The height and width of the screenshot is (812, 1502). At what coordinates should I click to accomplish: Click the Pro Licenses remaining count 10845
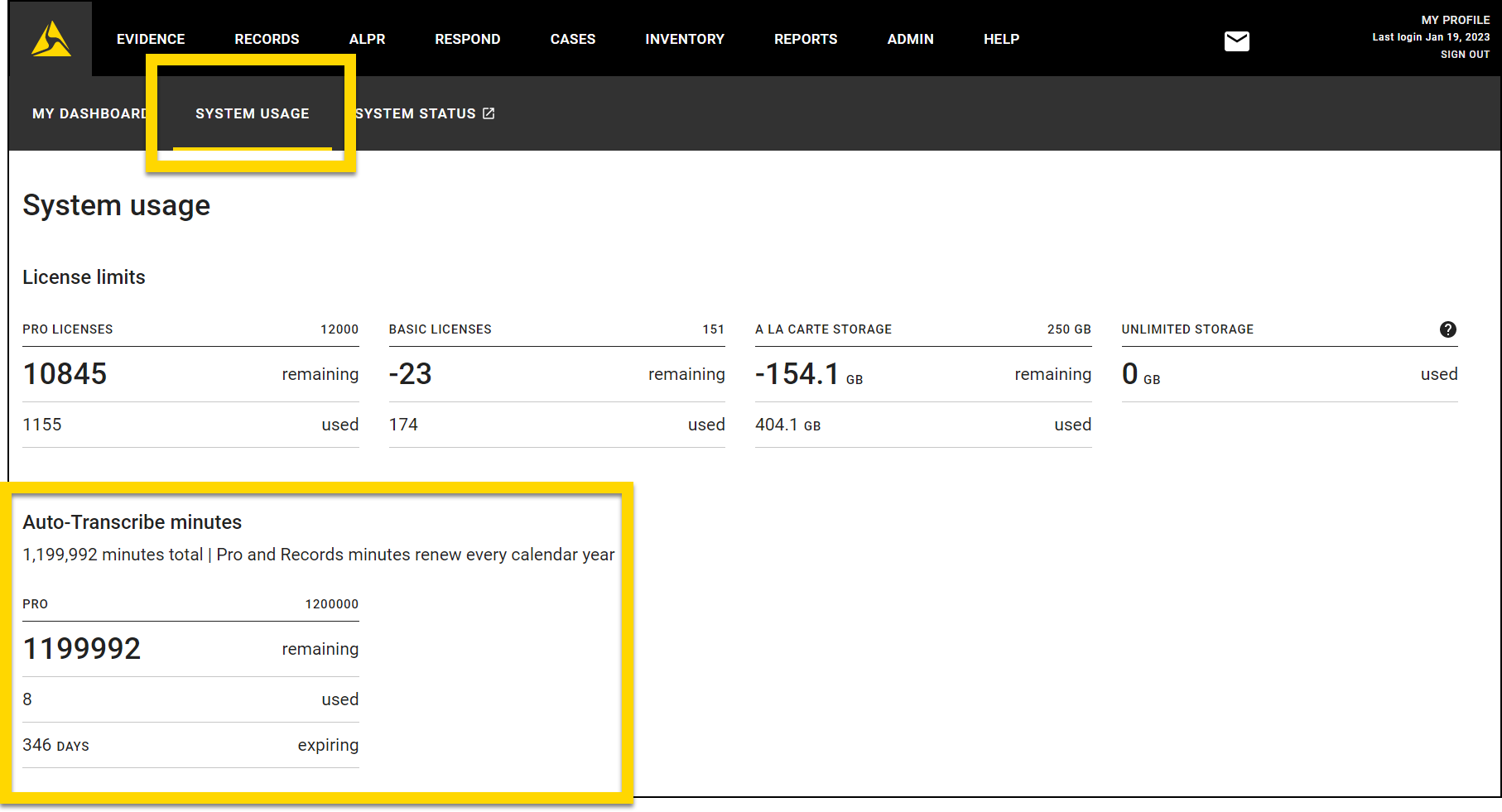pyautogui.click(x=65, y=374)
